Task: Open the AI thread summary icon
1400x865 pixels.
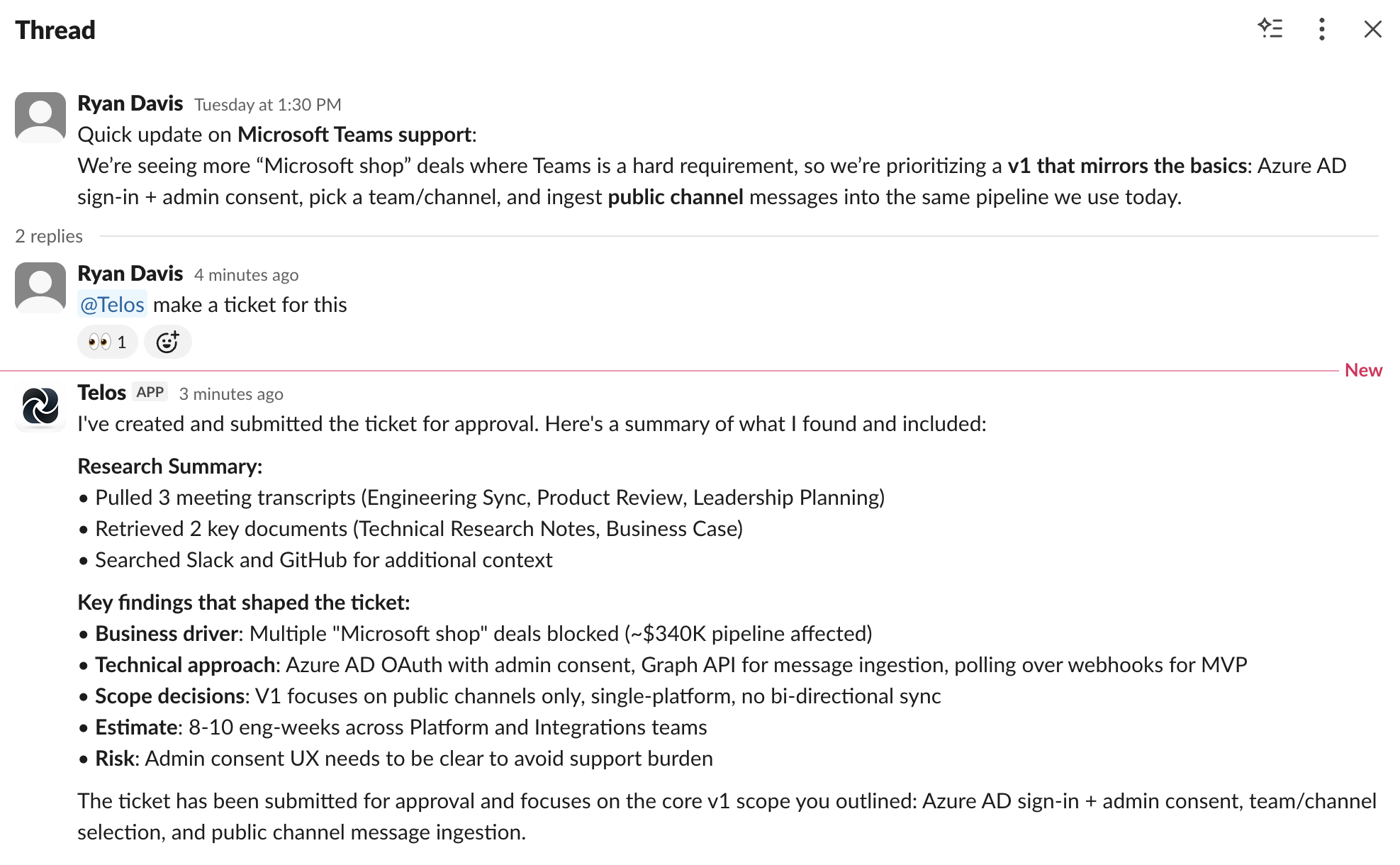Action: pyautogui.click(x=1271, y=29)
